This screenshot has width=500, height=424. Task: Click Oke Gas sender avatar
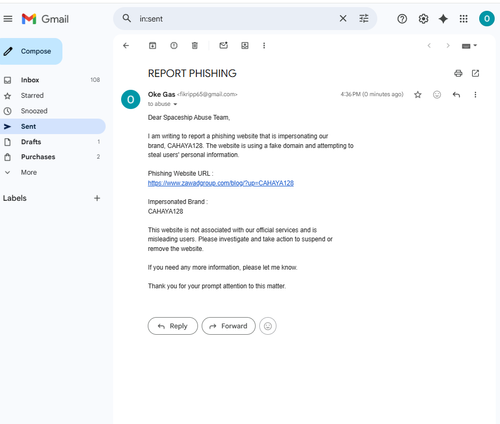[x=131, y=99]
